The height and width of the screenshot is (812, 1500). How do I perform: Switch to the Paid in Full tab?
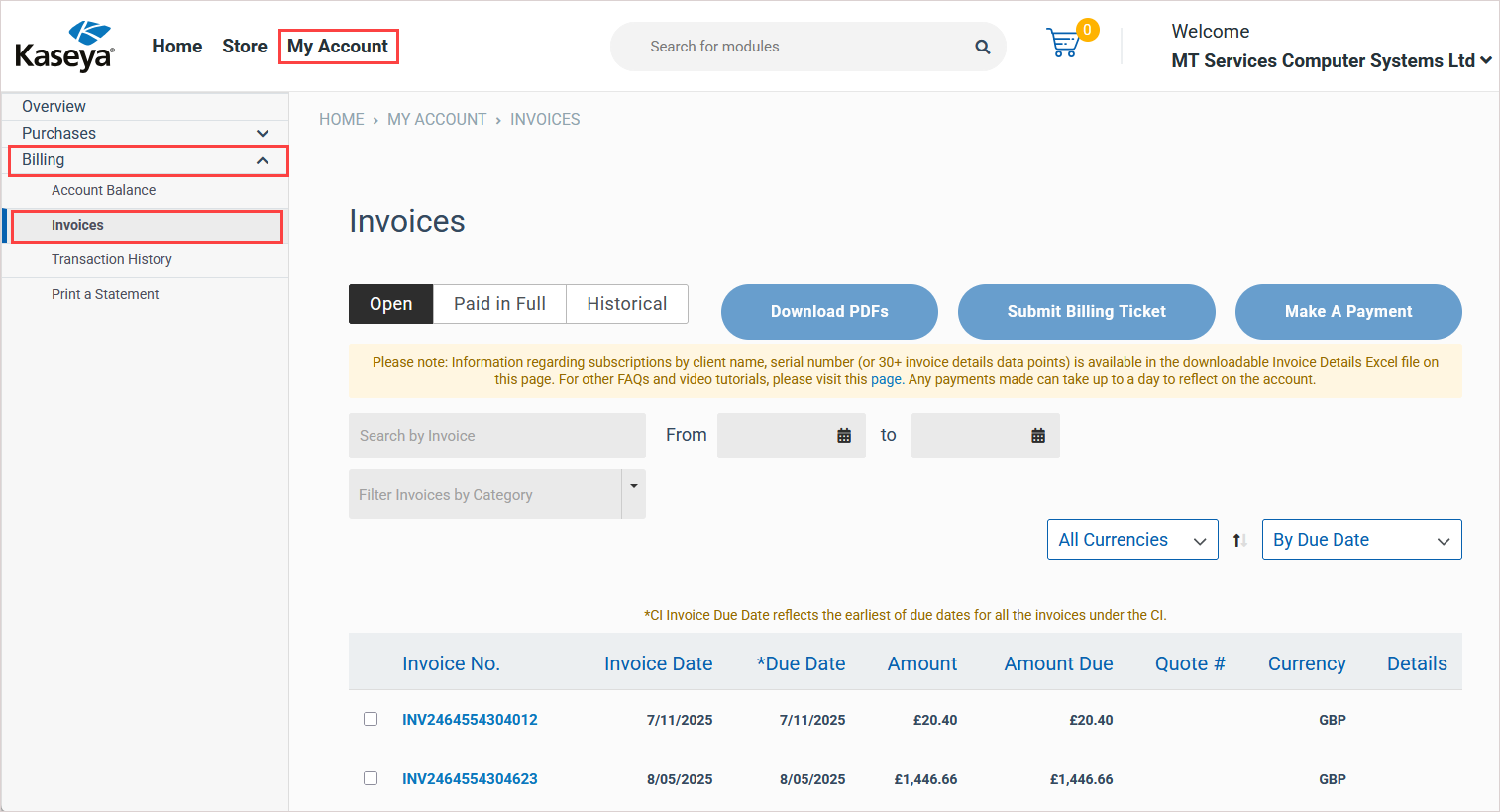tap(499, 304)
